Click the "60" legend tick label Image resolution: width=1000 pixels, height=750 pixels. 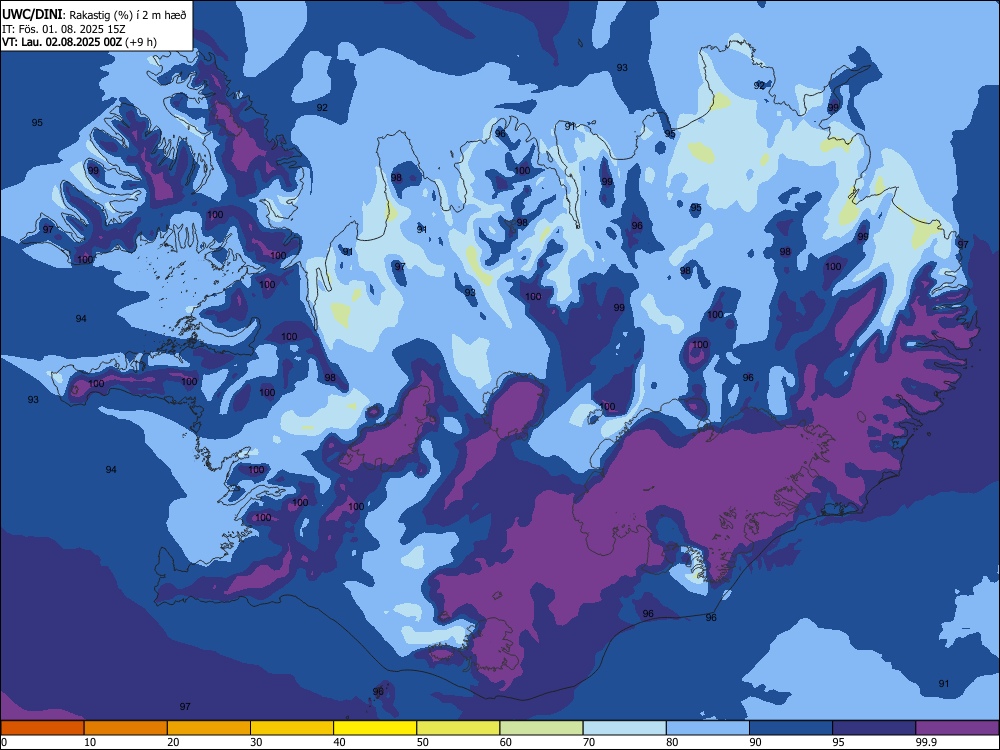point(506,742)
